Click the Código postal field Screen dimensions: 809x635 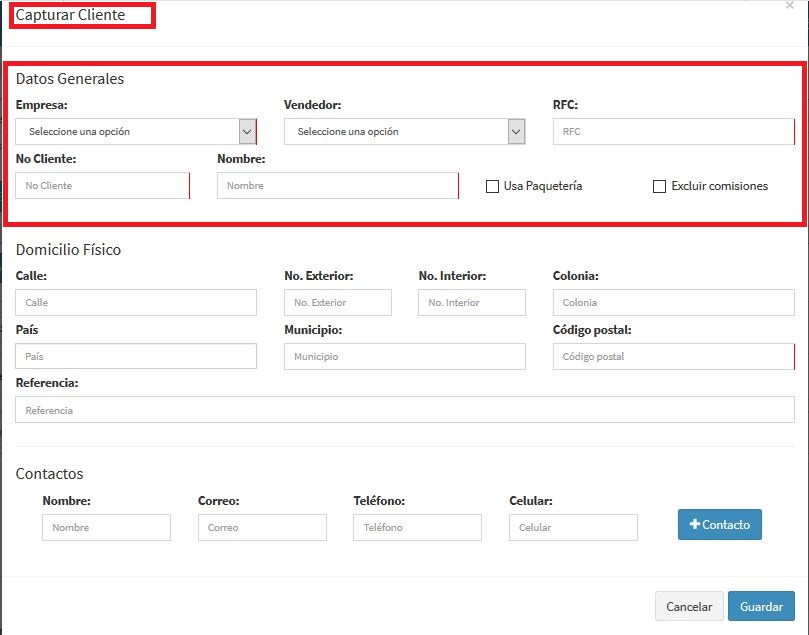[673, 357]
